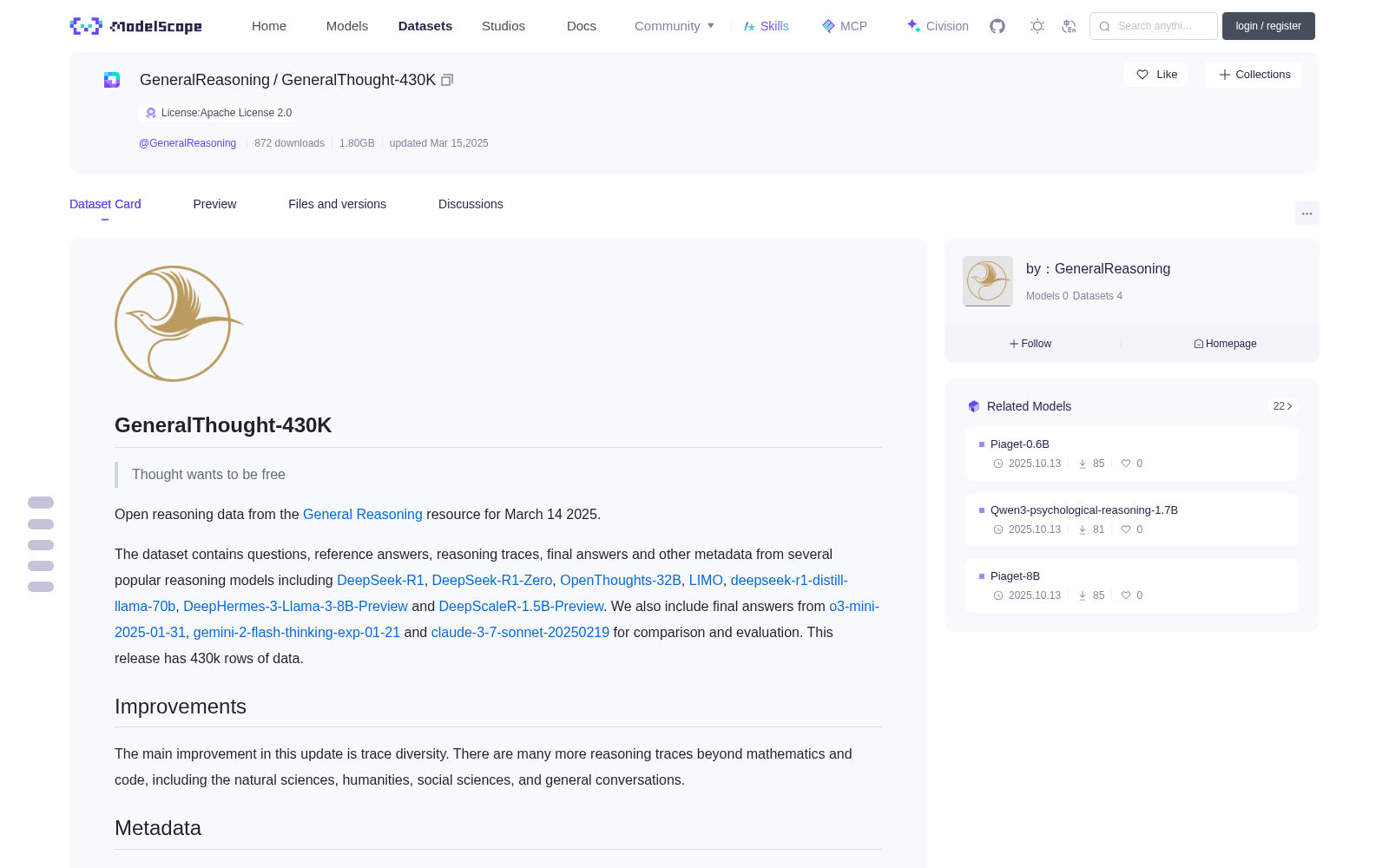Open the claude-3-7-sonnet-20250219 link

point(520,632)
